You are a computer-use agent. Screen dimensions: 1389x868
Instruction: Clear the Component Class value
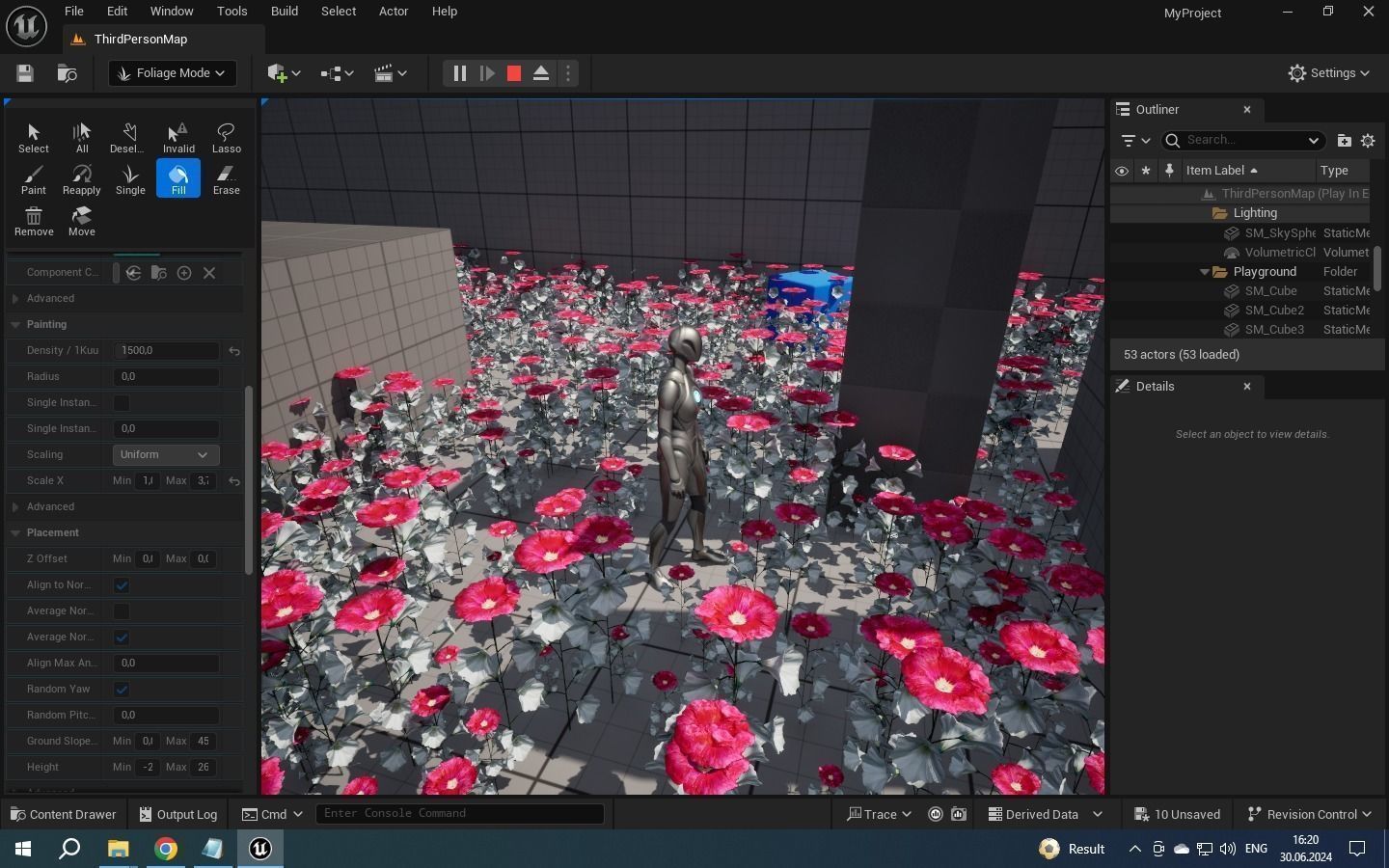click(209, 273)
